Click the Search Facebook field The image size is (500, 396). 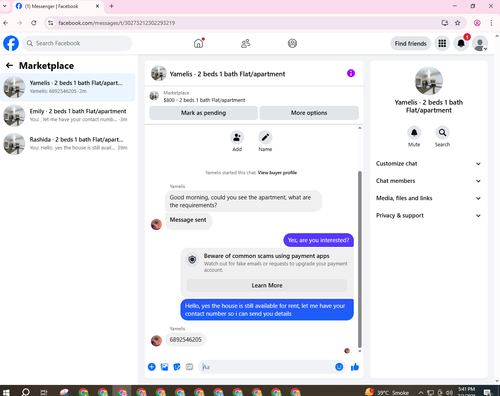(77, 43)
